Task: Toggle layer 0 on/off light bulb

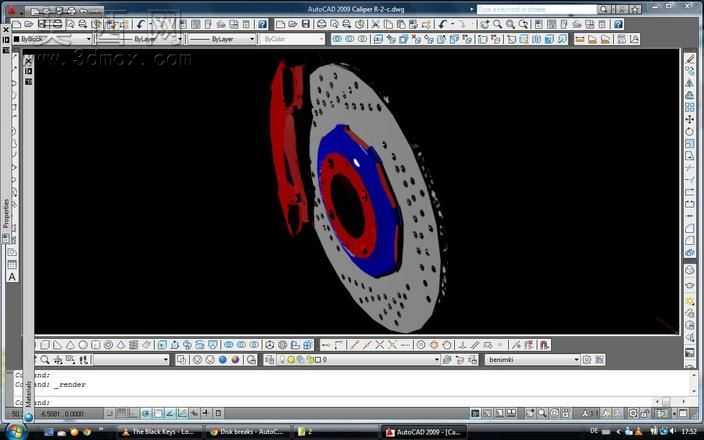Action: tap(283, 360)
